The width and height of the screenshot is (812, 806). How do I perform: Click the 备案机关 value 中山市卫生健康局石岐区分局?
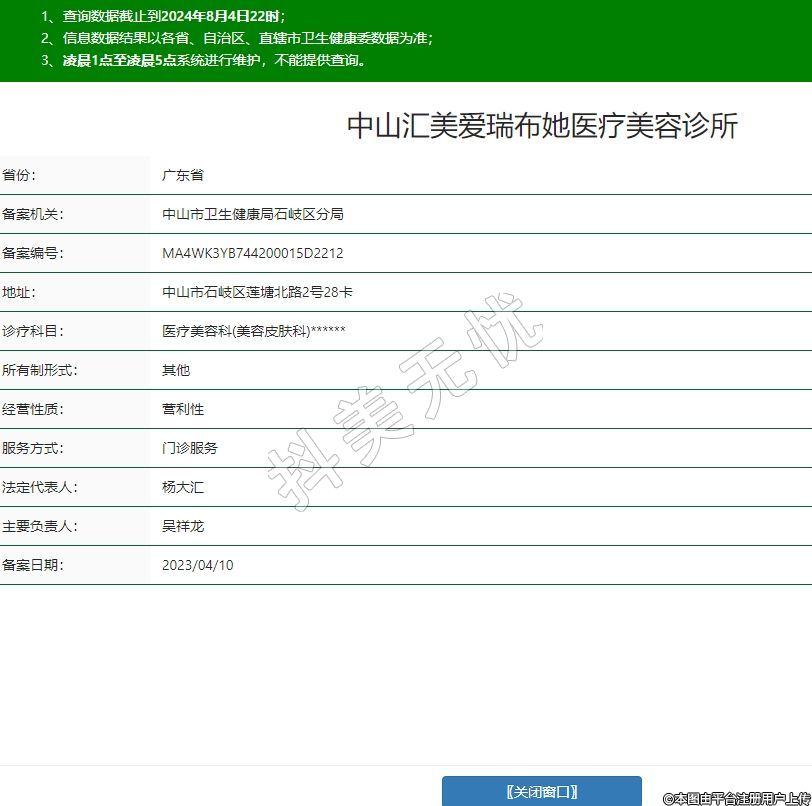[253, 214]
